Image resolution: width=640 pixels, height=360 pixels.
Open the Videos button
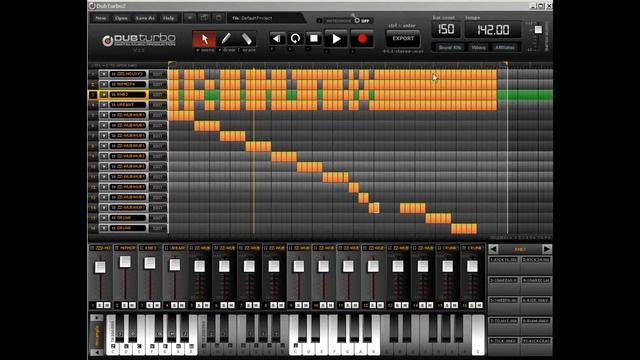[x=478, y=48]
